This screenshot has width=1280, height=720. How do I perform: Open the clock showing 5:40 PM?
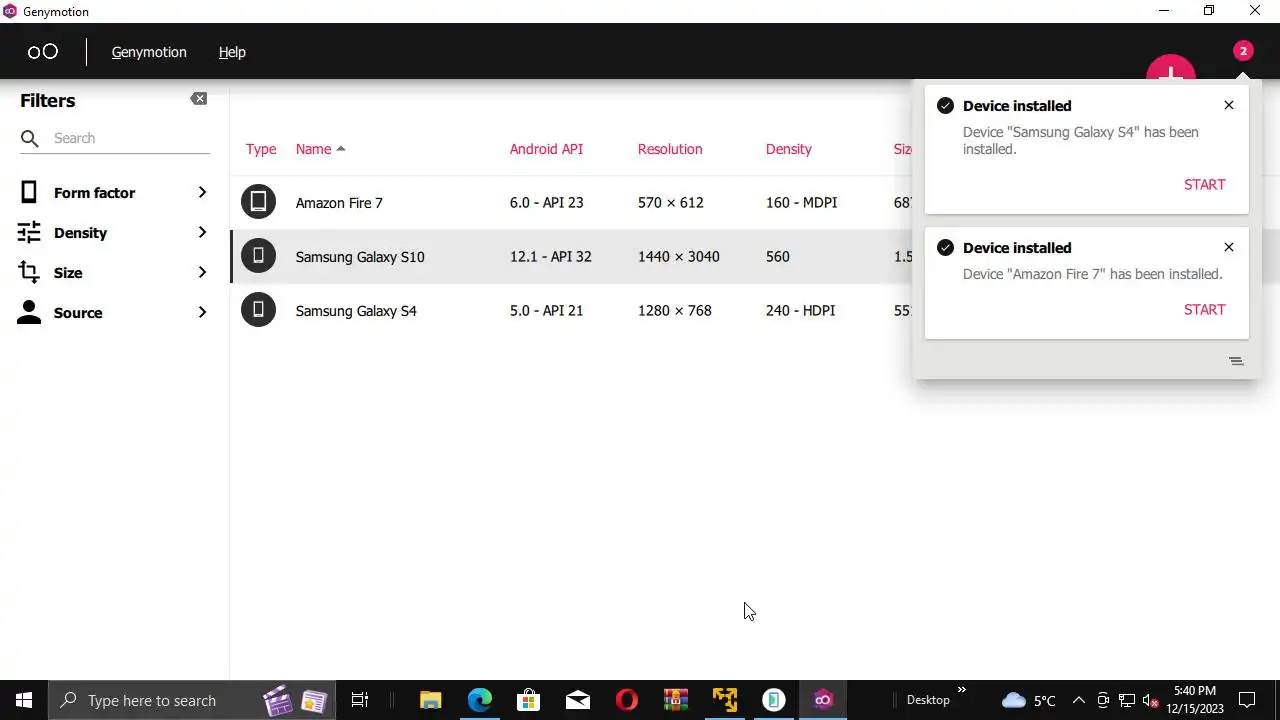point(1195,700)
